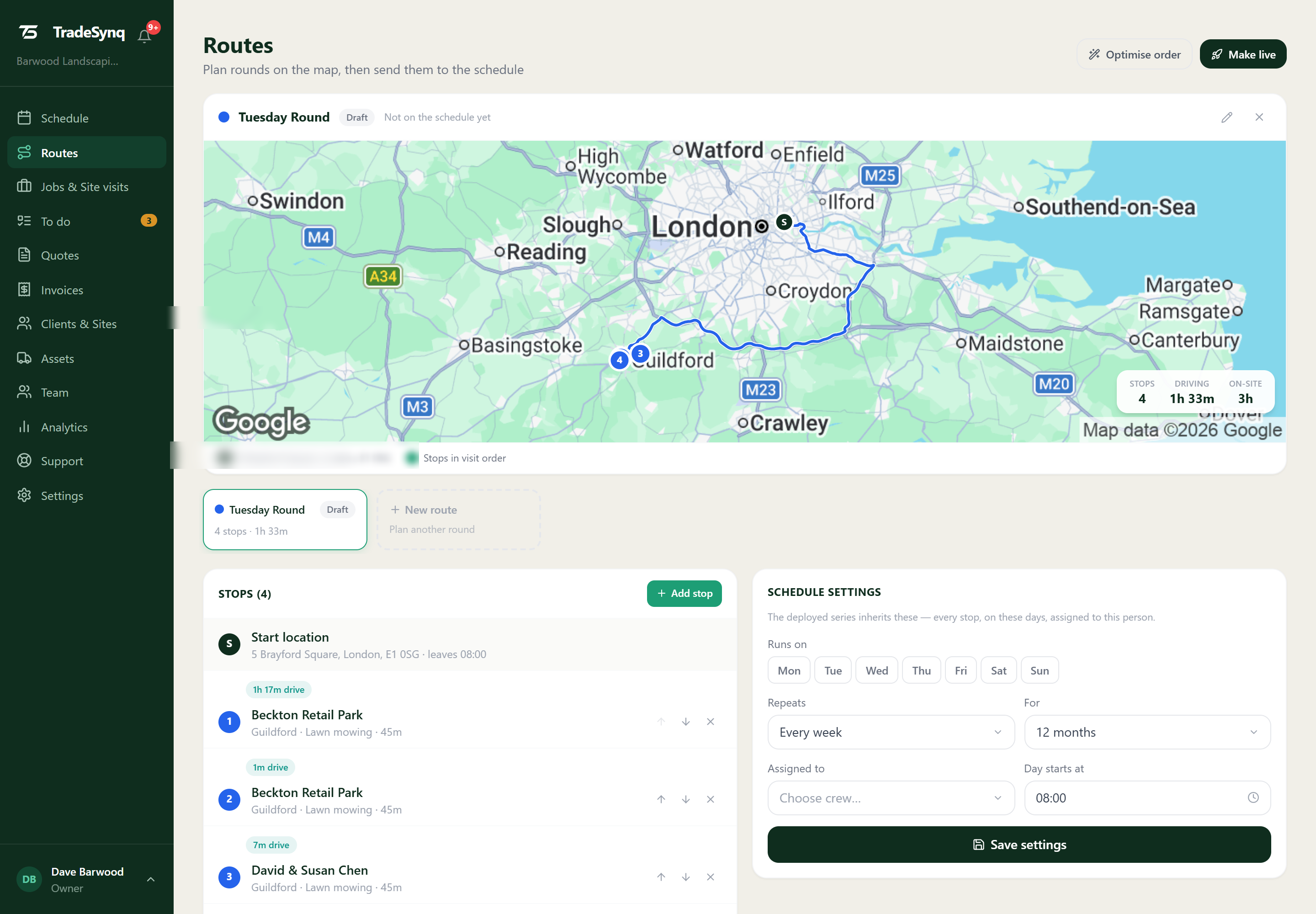Click the Add stop button

(684, 593)
